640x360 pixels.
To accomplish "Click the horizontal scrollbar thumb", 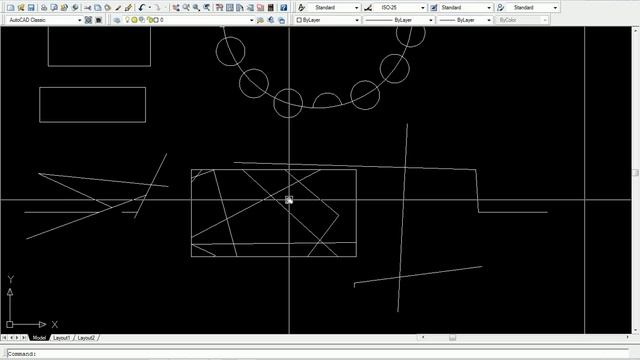I will click(453, 338).
